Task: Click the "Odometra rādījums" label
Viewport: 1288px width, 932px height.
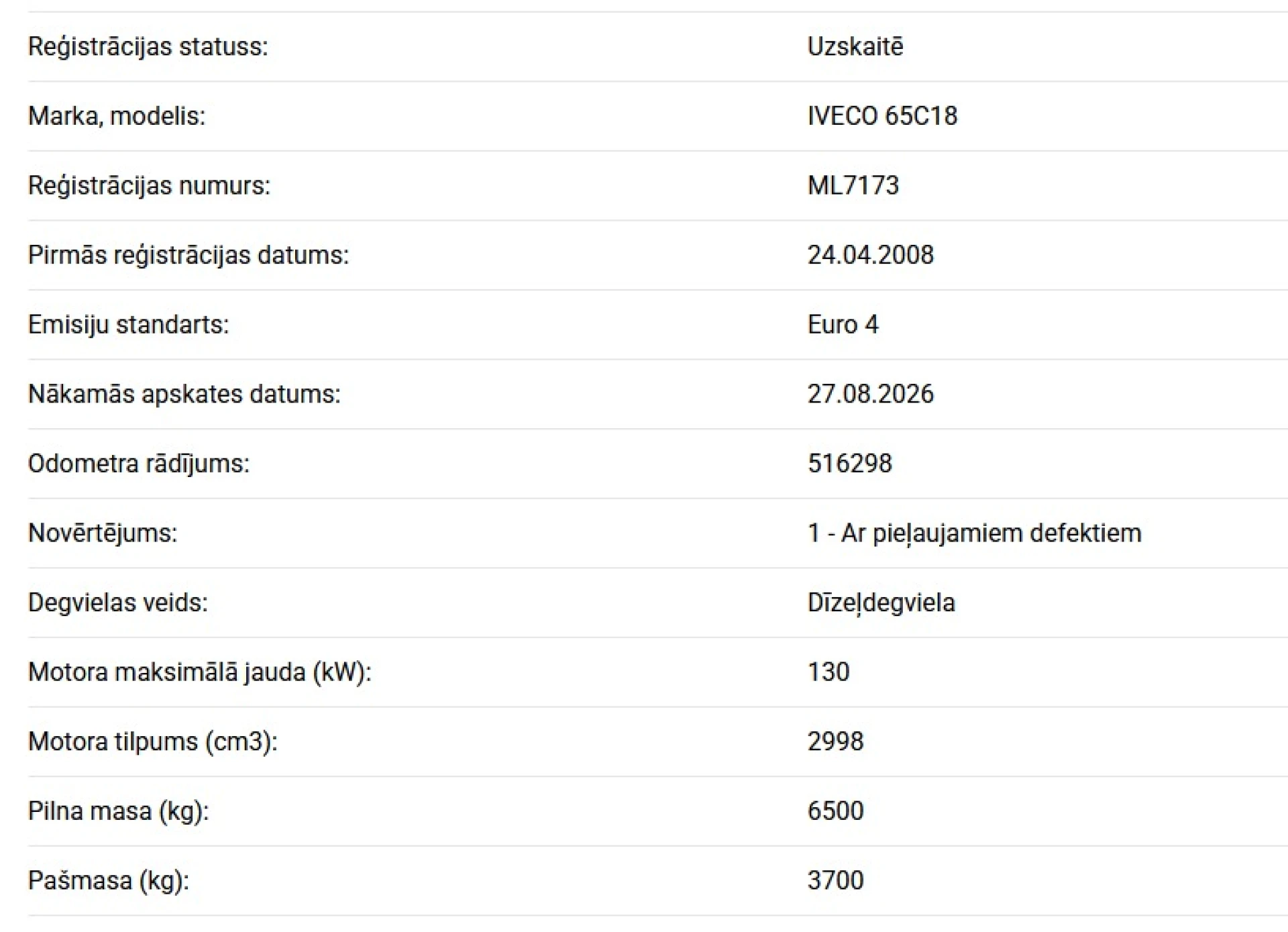Action: click(x=138, y=464)
